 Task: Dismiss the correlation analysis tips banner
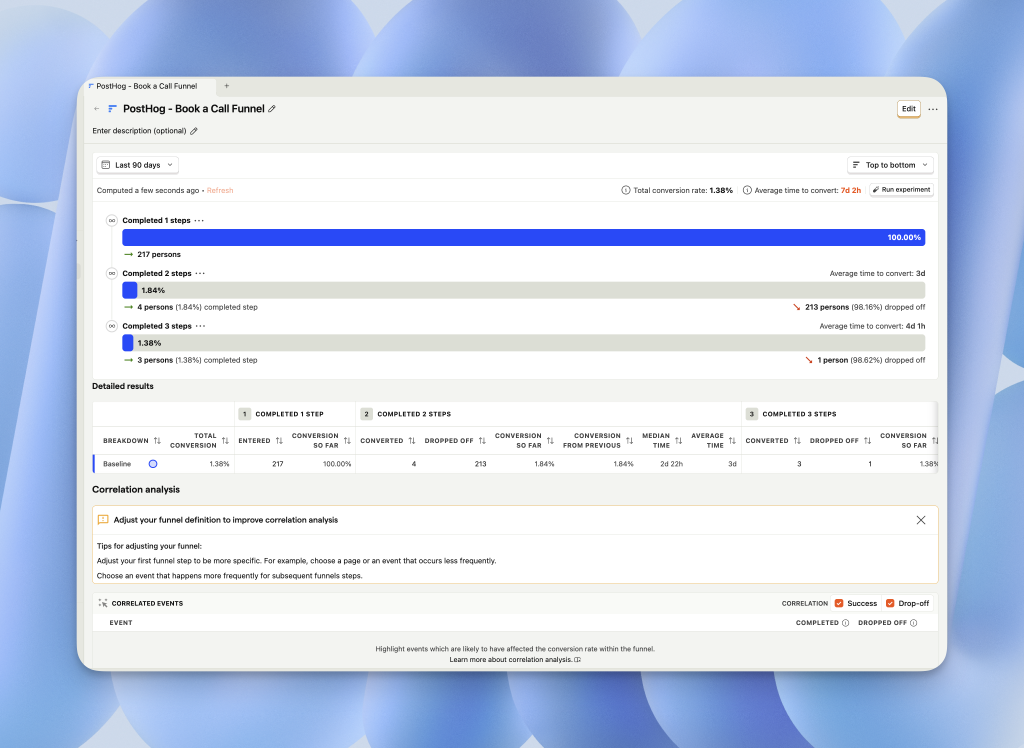click(x=921, y=520)
